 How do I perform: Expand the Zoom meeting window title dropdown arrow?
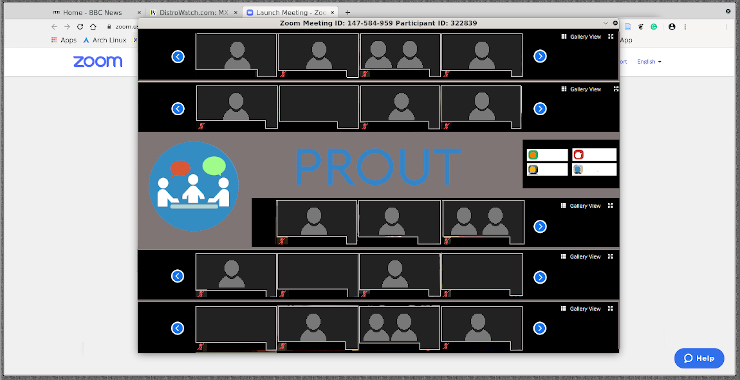[x=605, y=23]
